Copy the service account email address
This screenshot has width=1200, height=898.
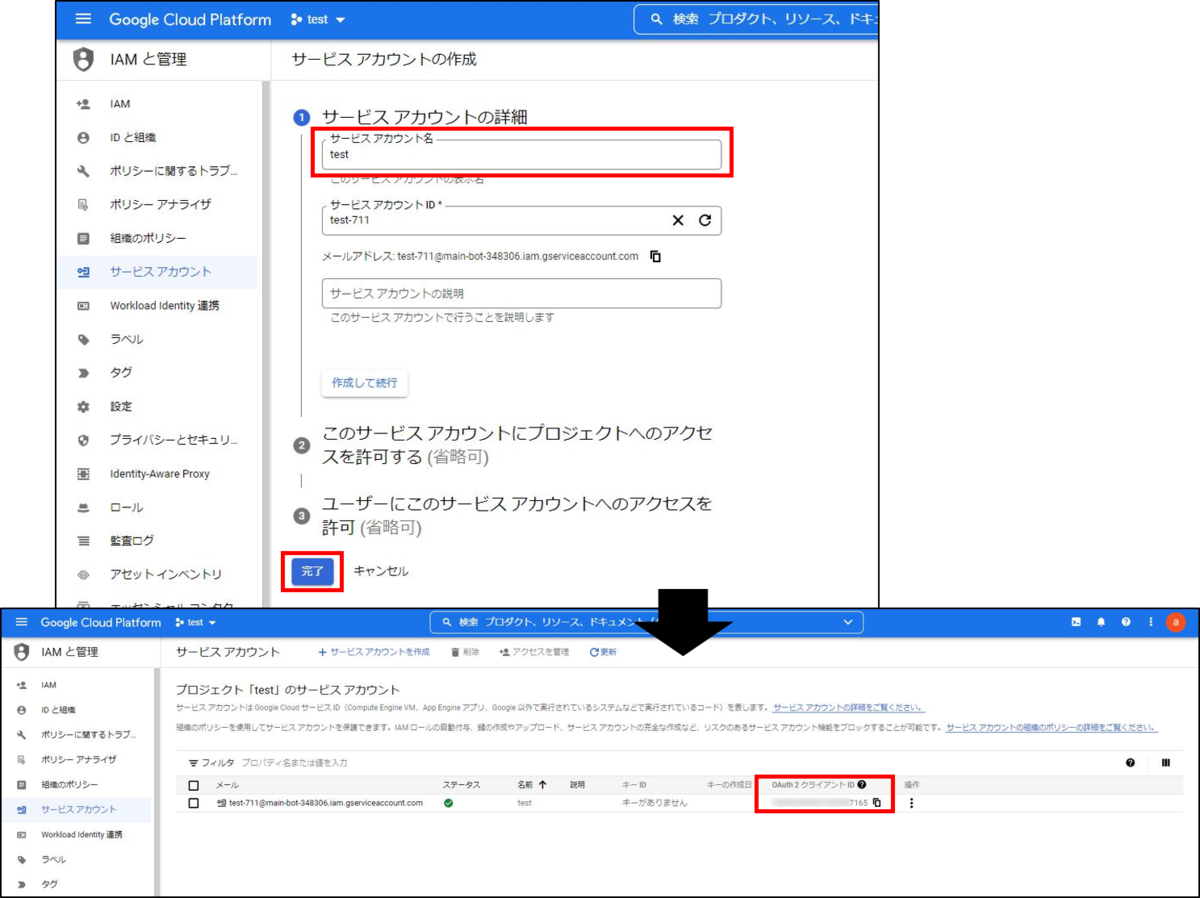coord(656,256)
